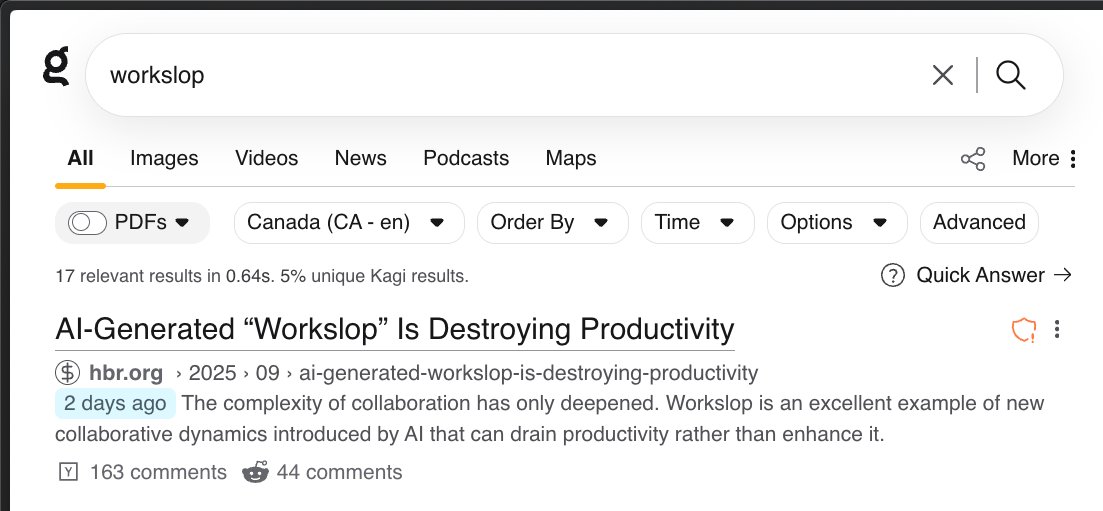The height and width of the screenshot is (511, 1103).
Task: Click the share results icon
Action: coord(973,159)
